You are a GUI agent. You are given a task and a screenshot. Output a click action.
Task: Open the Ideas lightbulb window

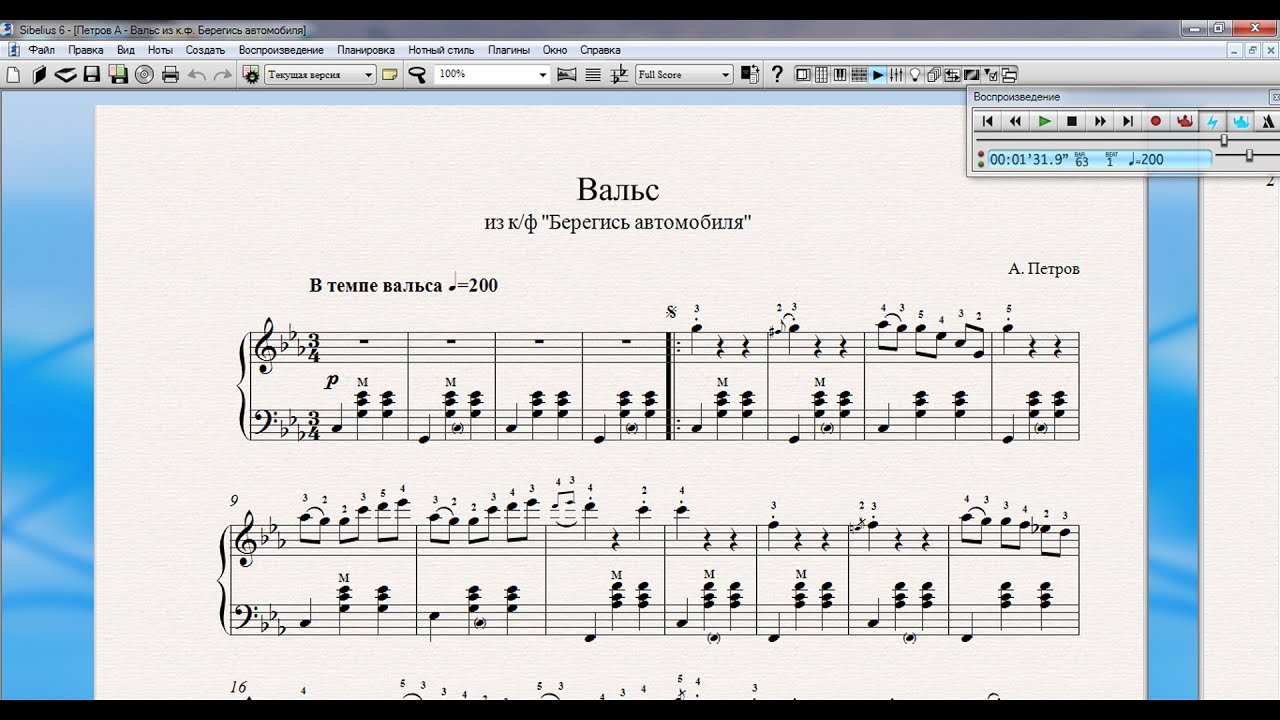pyautogui.click(x=915, y=74)
